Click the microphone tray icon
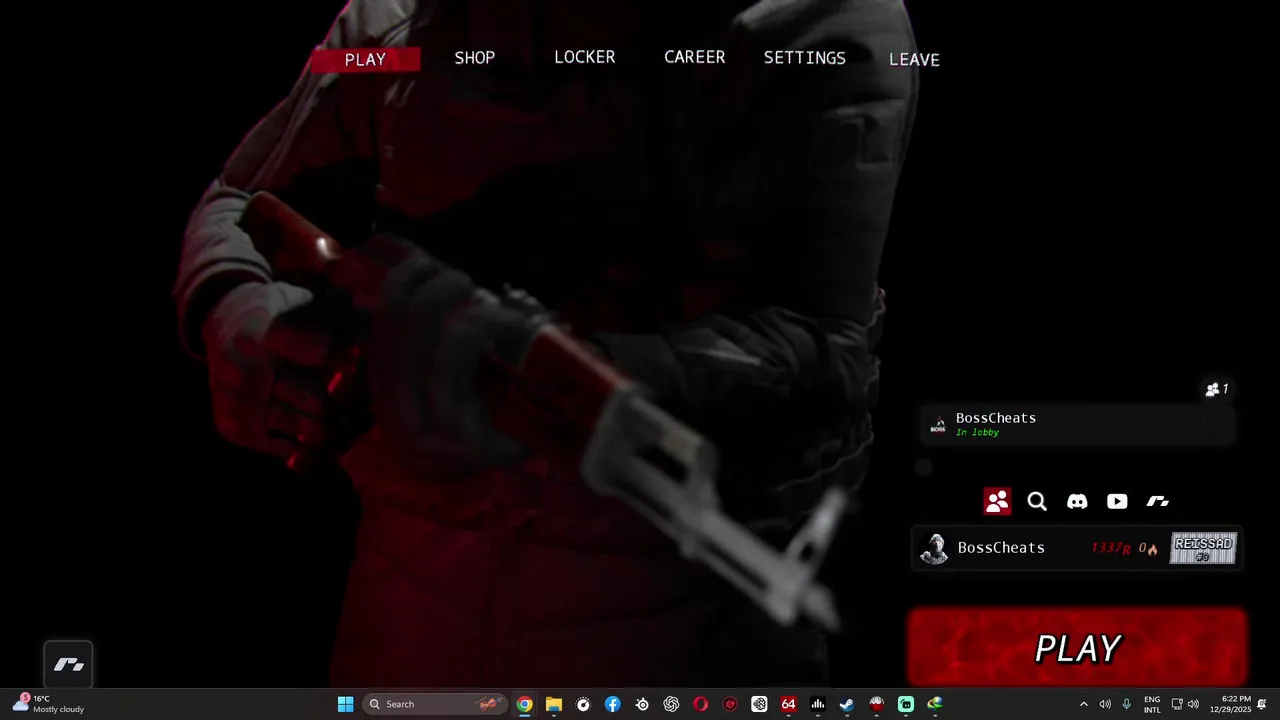This screenshot has height=720, width=1280. click(1127, 704)
